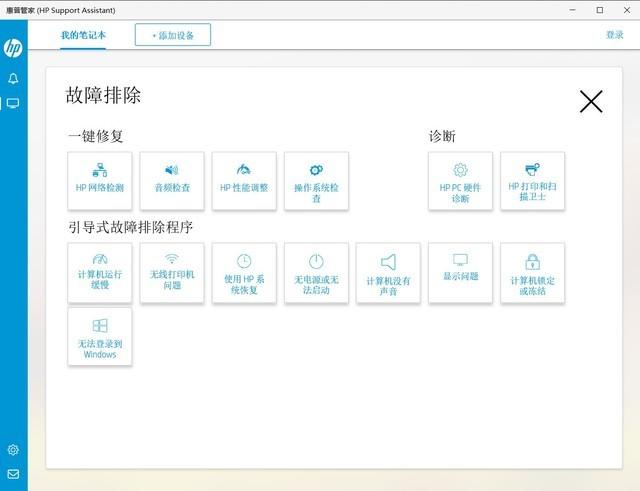This screenshot has height=491, width=640.
Task: Open HP网络检测 network check tile
Action: coord(100,181)
